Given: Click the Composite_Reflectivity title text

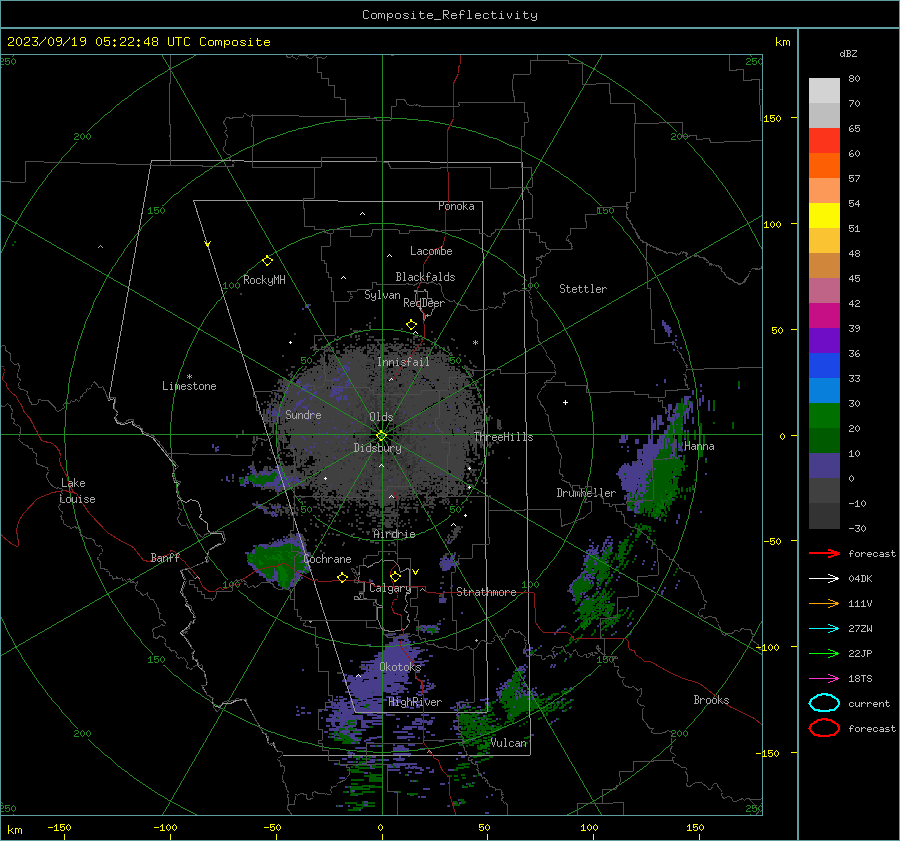Looking at the screenshot, I should (449, 15).
